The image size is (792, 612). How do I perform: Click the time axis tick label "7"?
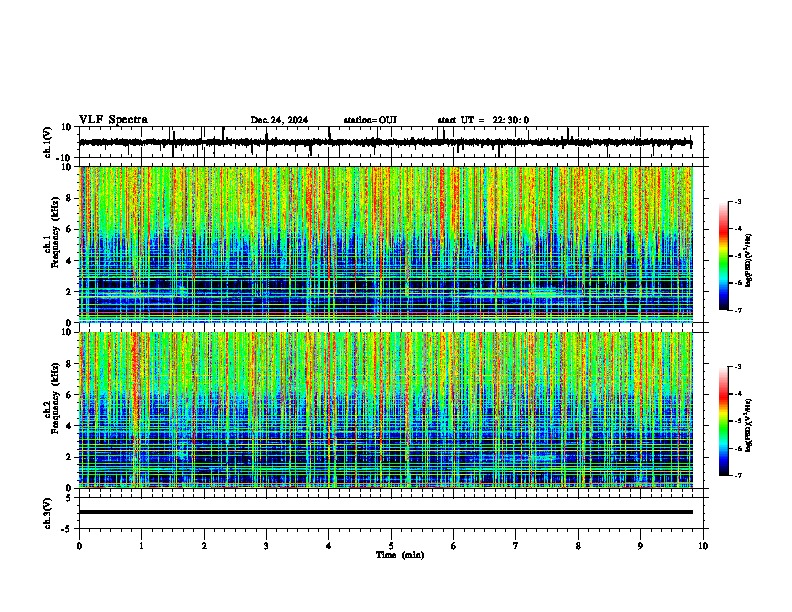(516, 546)
